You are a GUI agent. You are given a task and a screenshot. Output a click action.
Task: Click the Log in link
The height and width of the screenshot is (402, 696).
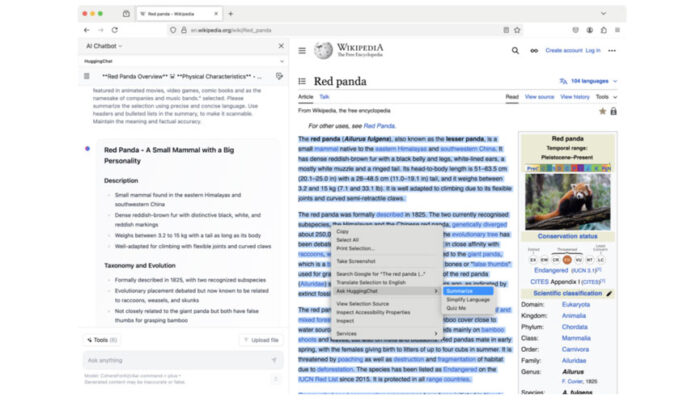pos(593,51)
